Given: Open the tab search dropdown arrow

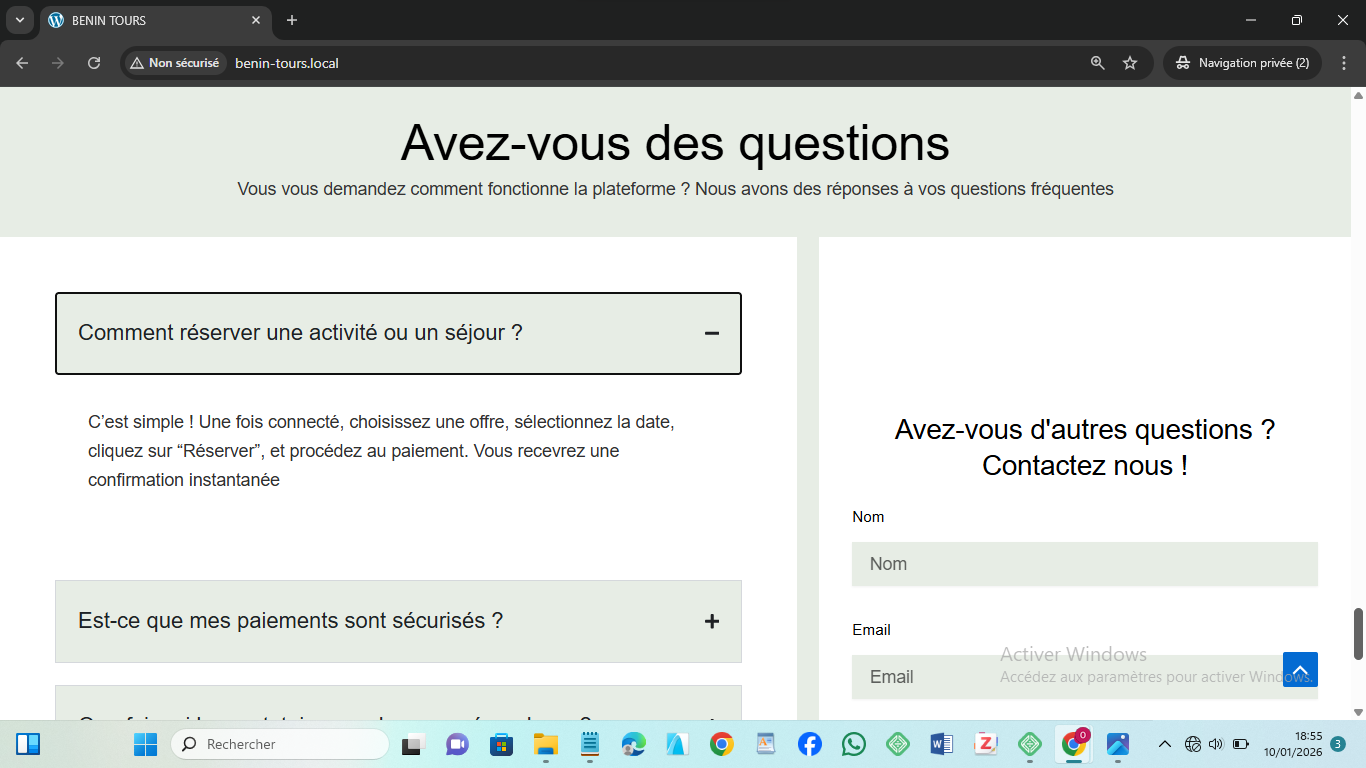Looking at the screenshot, I should 19,20.
